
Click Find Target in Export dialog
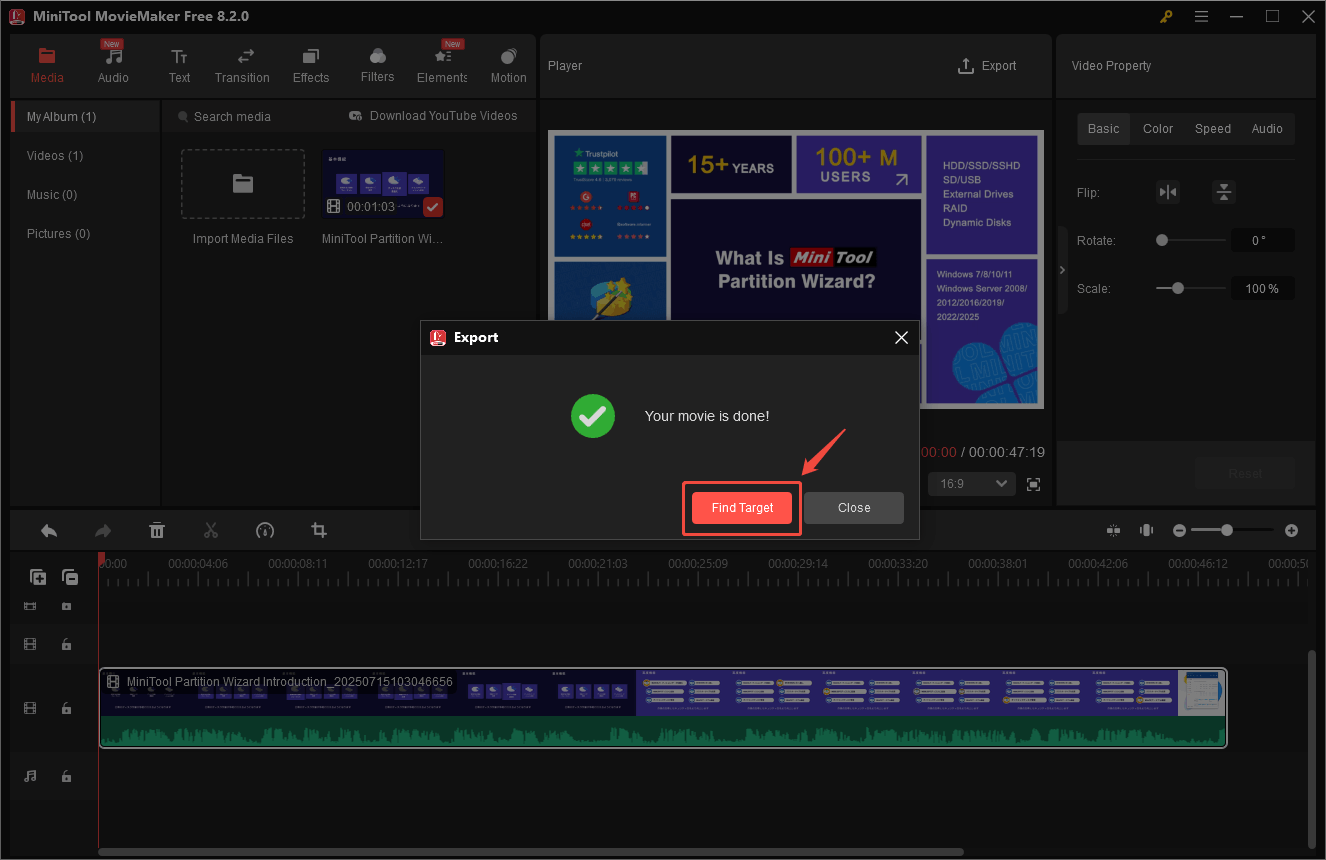pos(742,508)
